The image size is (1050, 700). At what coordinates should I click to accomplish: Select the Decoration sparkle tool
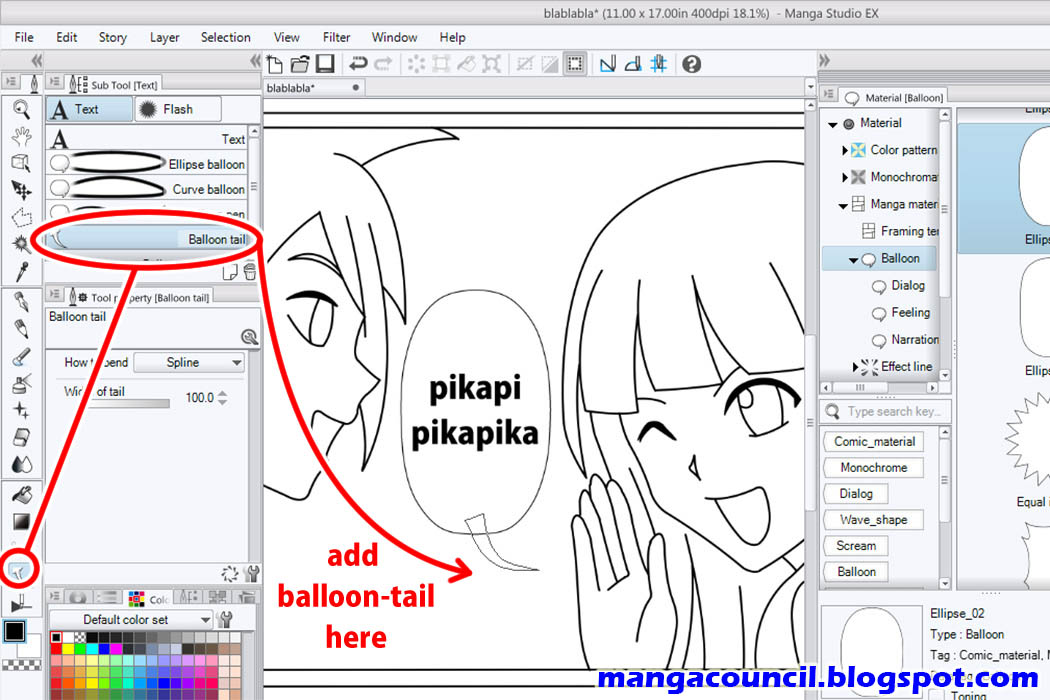21,410
